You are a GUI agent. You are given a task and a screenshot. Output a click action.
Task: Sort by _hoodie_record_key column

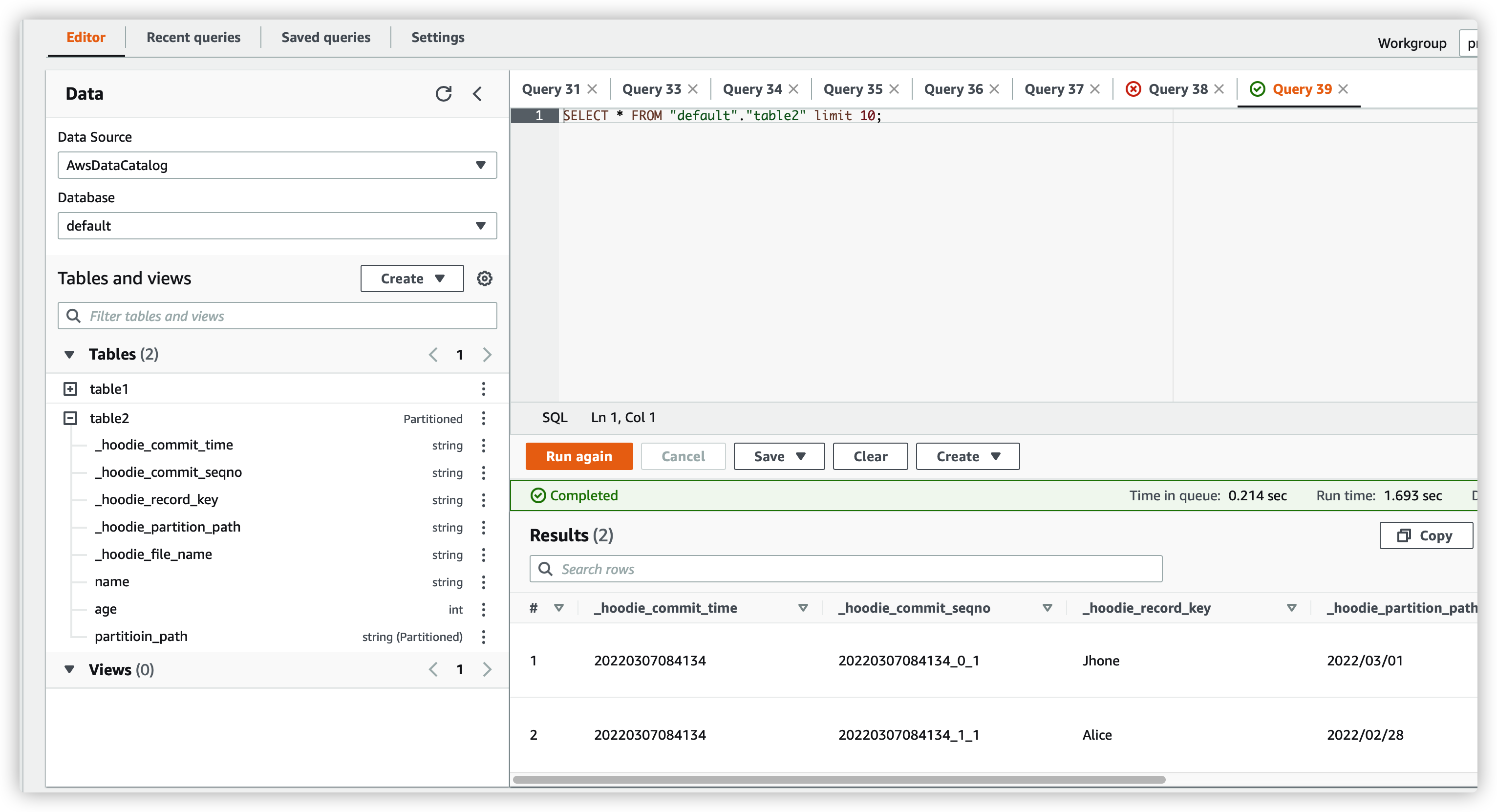click(1291, 608)
